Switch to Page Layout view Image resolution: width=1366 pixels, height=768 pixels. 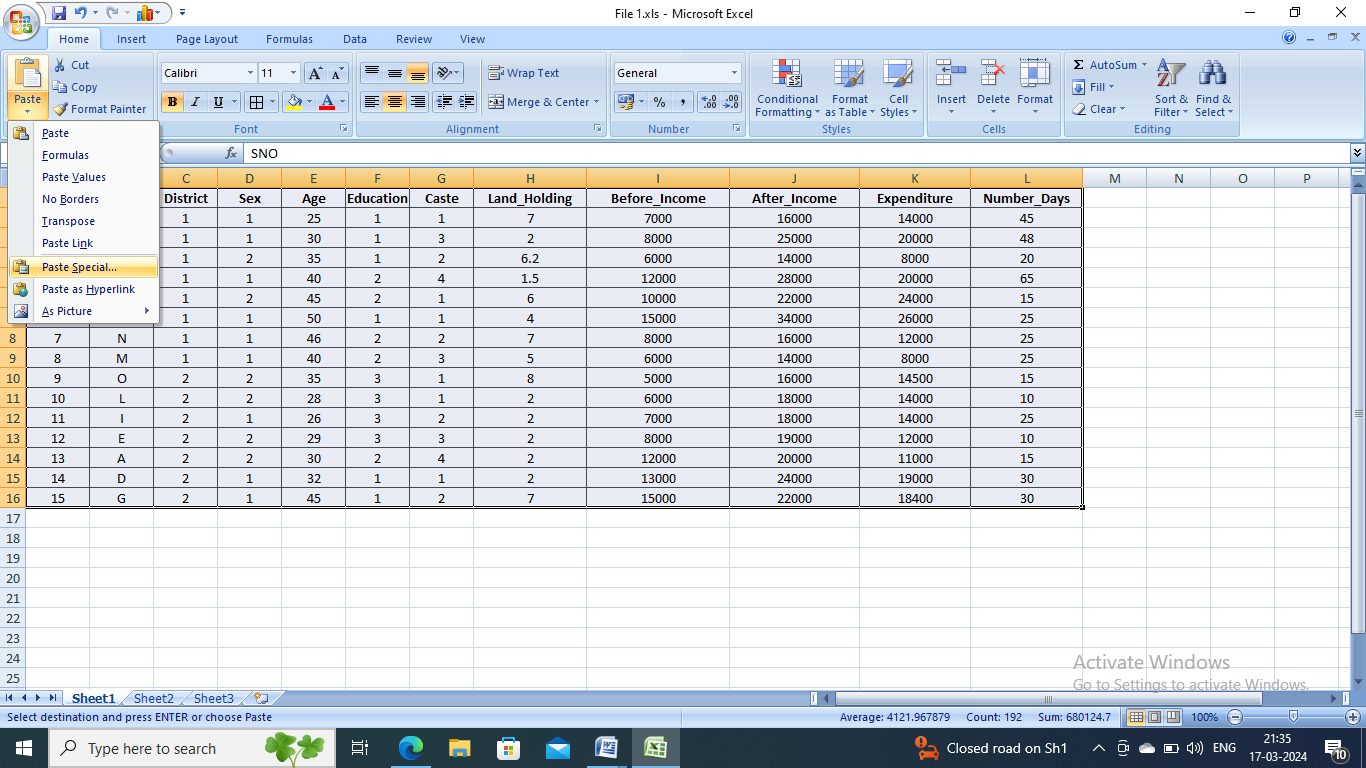point(1154,717)
